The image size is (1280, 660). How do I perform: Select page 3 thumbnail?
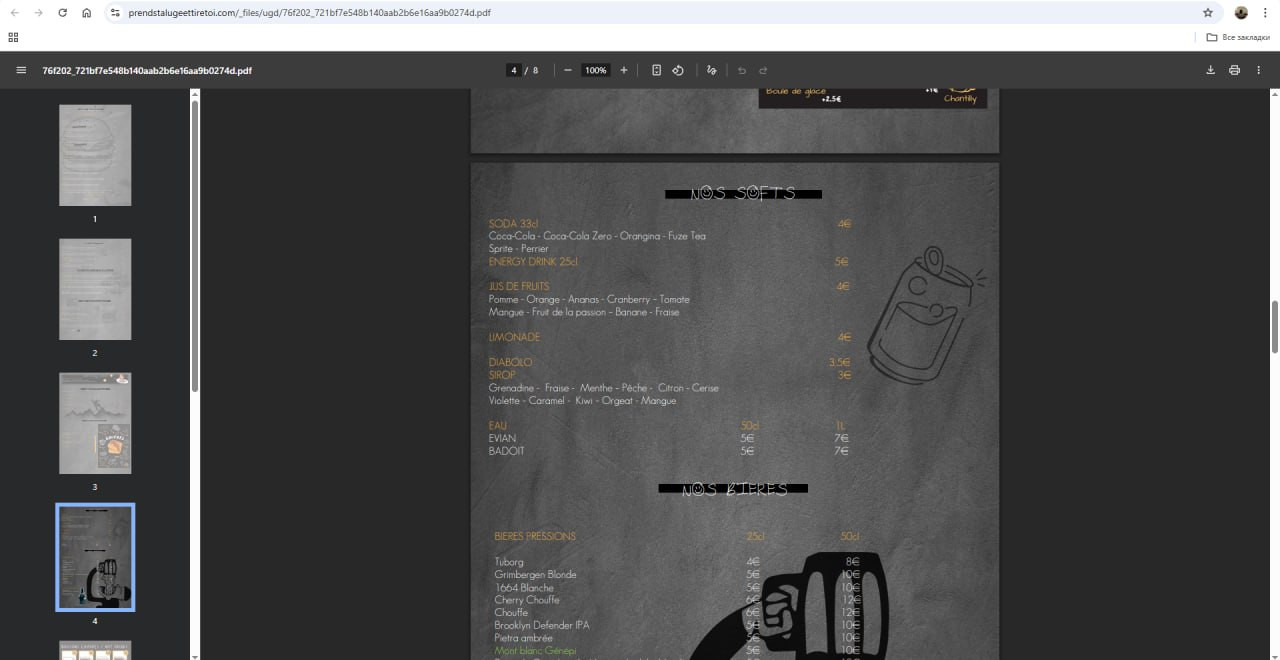tap(95, 423)
